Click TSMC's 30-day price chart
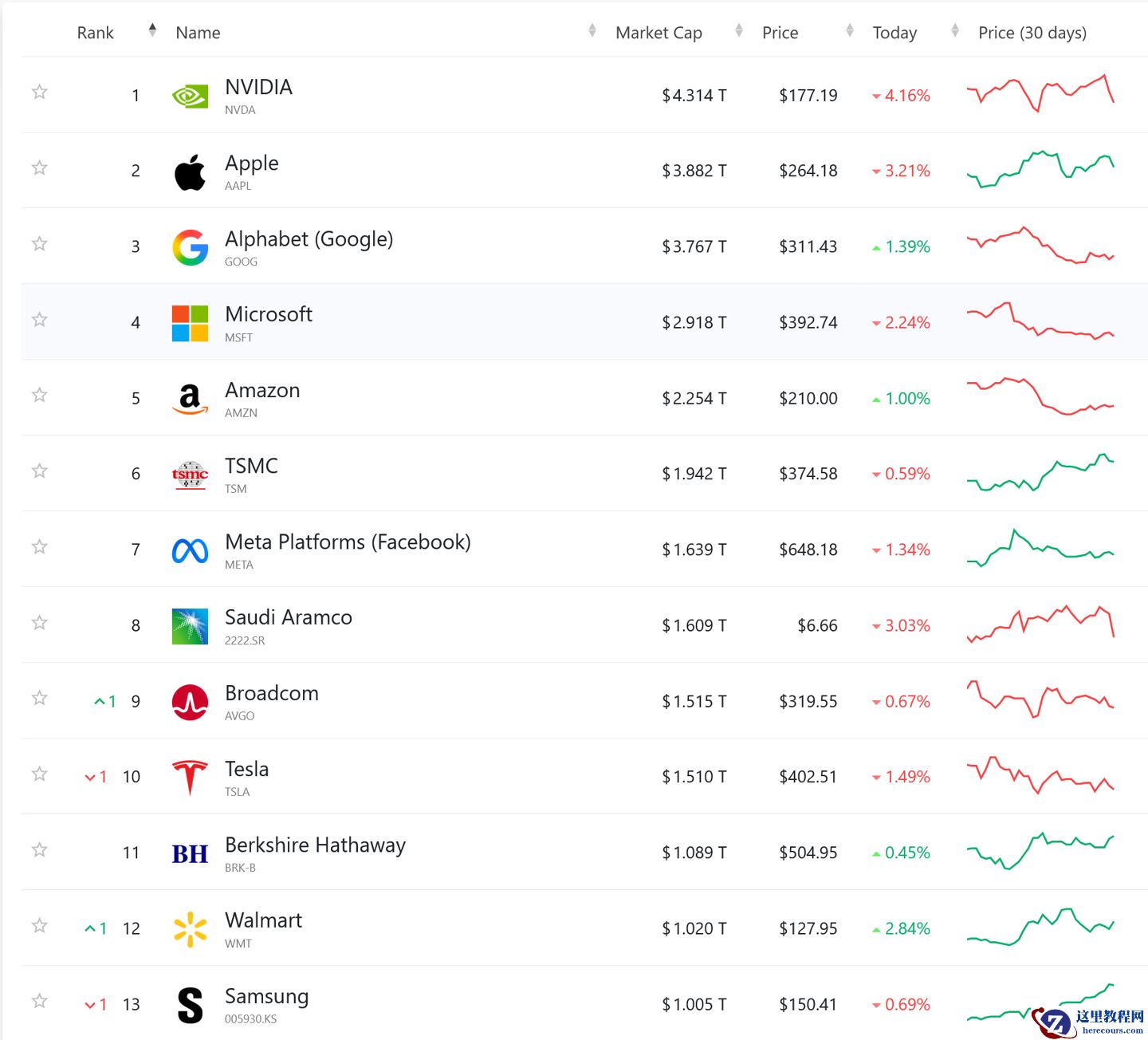The width and height of the screenshot is (1148, 1040). 1040,474
